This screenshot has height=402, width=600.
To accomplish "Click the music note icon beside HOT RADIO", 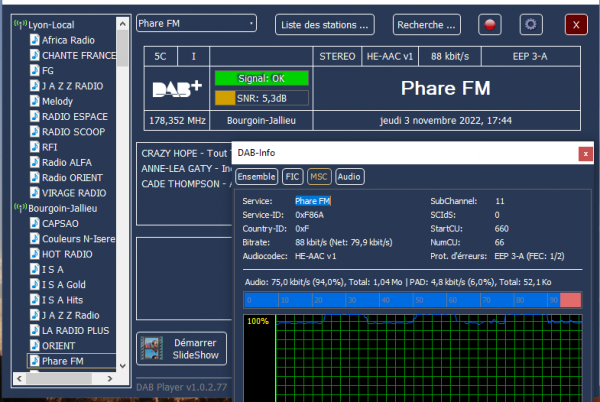I will (x=35, y=254).
